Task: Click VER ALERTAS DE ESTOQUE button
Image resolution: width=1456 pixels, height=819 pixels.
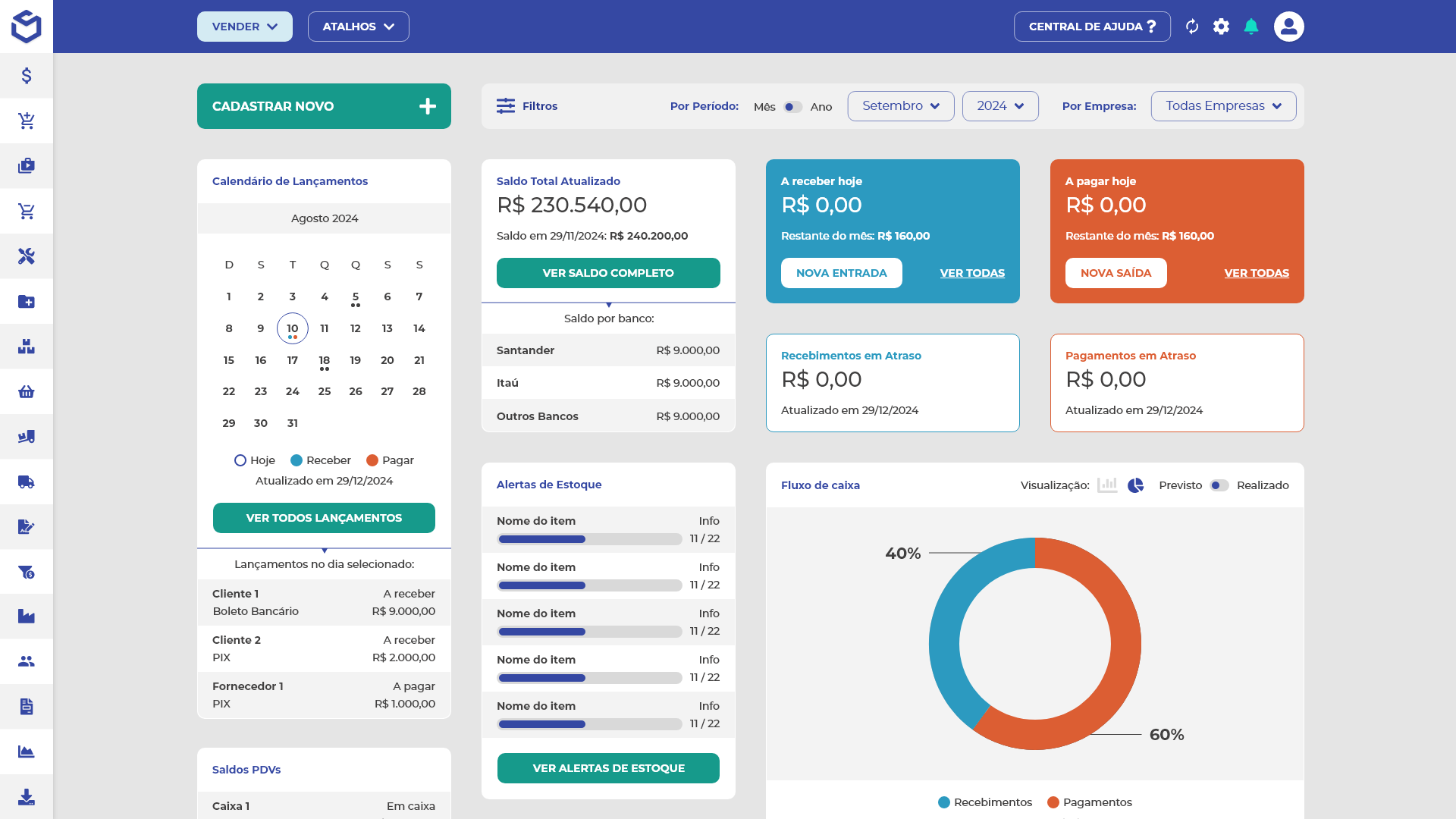Action: 608,768
